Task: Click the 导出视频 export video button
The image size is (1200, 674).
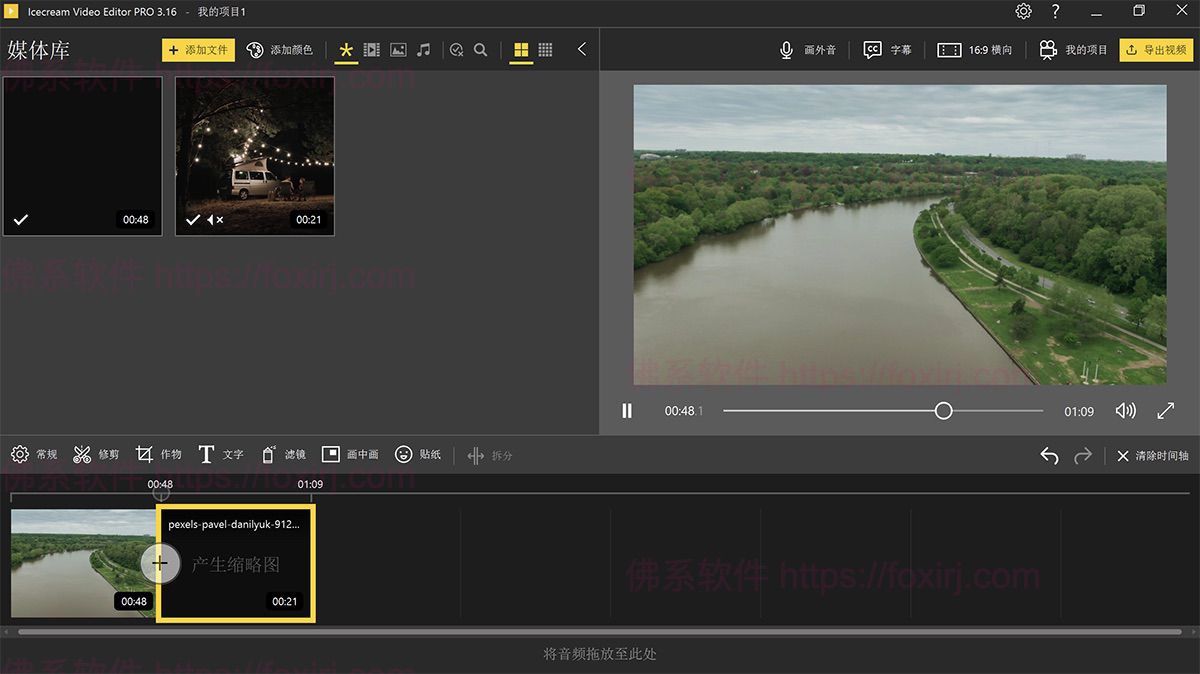Action: [x=1155, y=49]
